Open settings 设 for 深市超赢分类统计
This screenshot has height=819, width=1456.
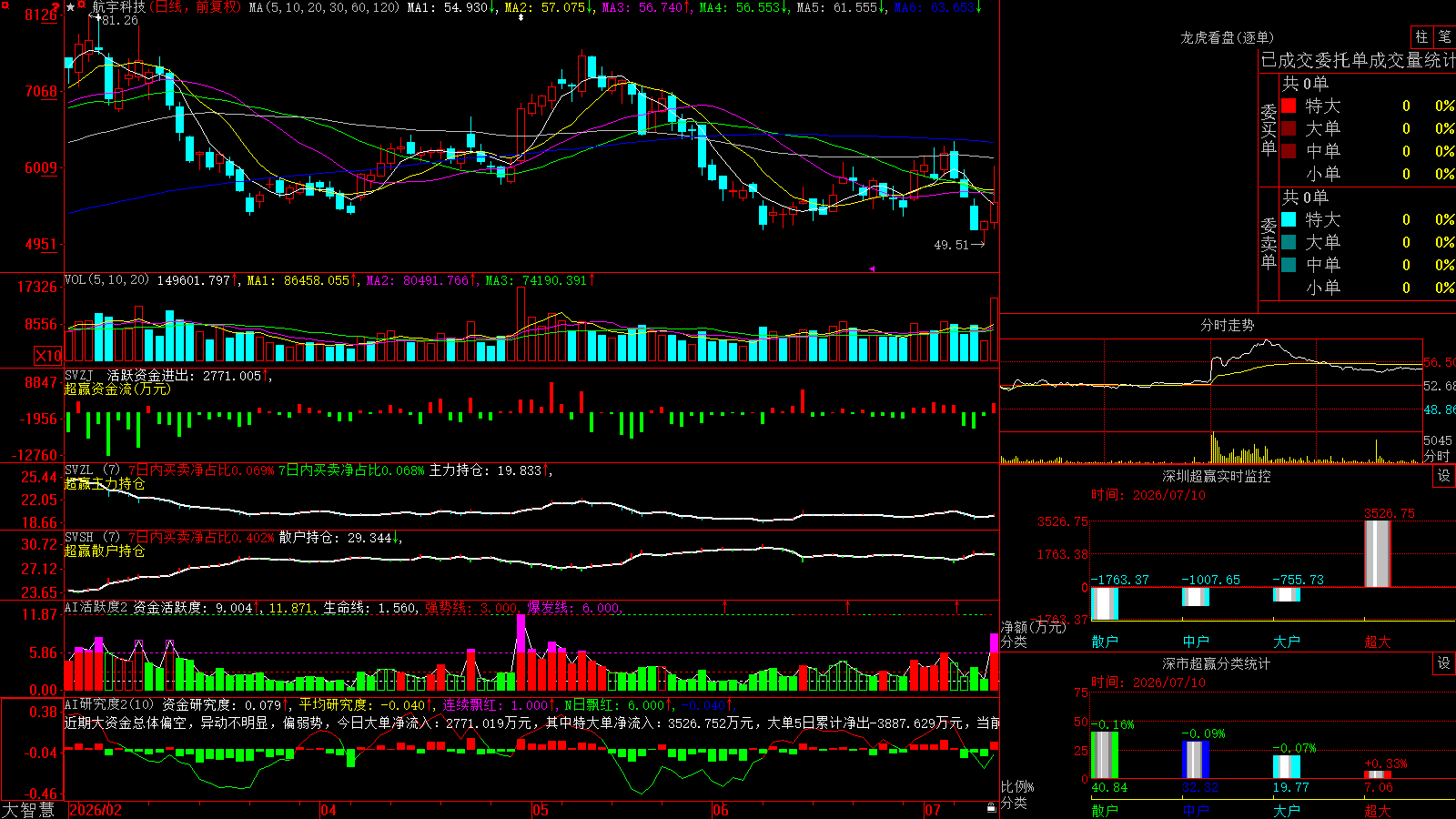coord(1444,663)
